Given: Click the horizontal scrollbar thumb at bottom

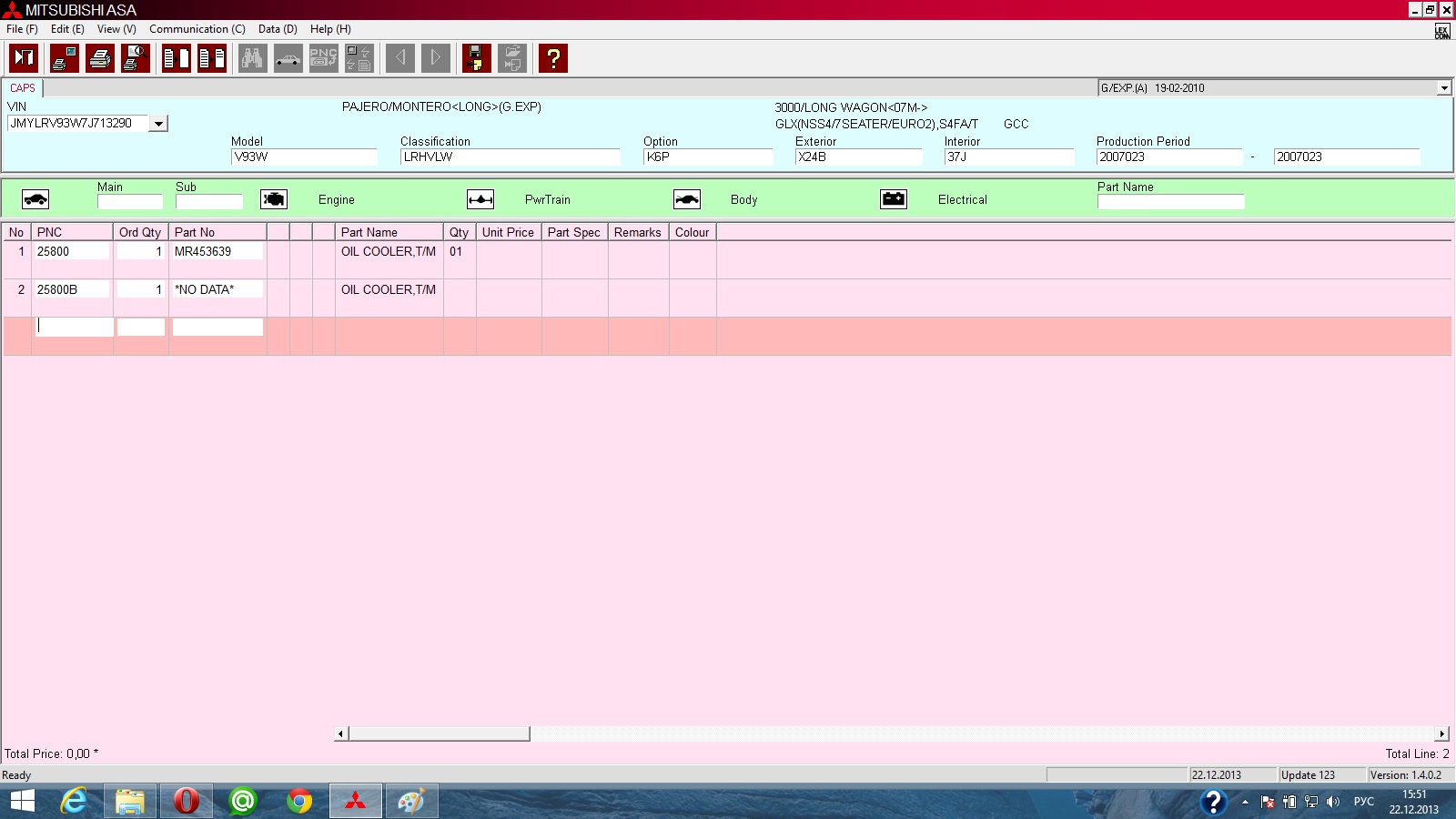Looking at the screenshot, I should 439,733.
